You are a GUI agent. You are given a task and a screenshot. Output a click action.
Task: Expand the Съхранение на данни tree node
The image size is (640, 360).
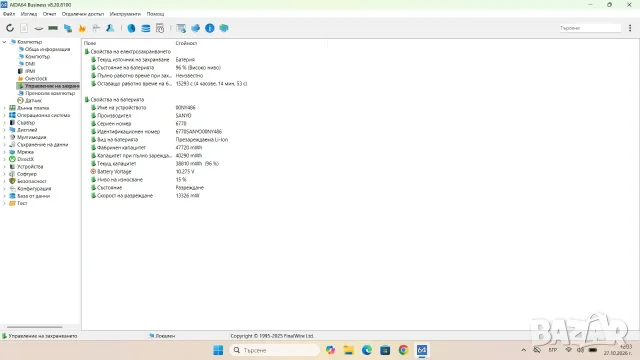coord(4,144)
